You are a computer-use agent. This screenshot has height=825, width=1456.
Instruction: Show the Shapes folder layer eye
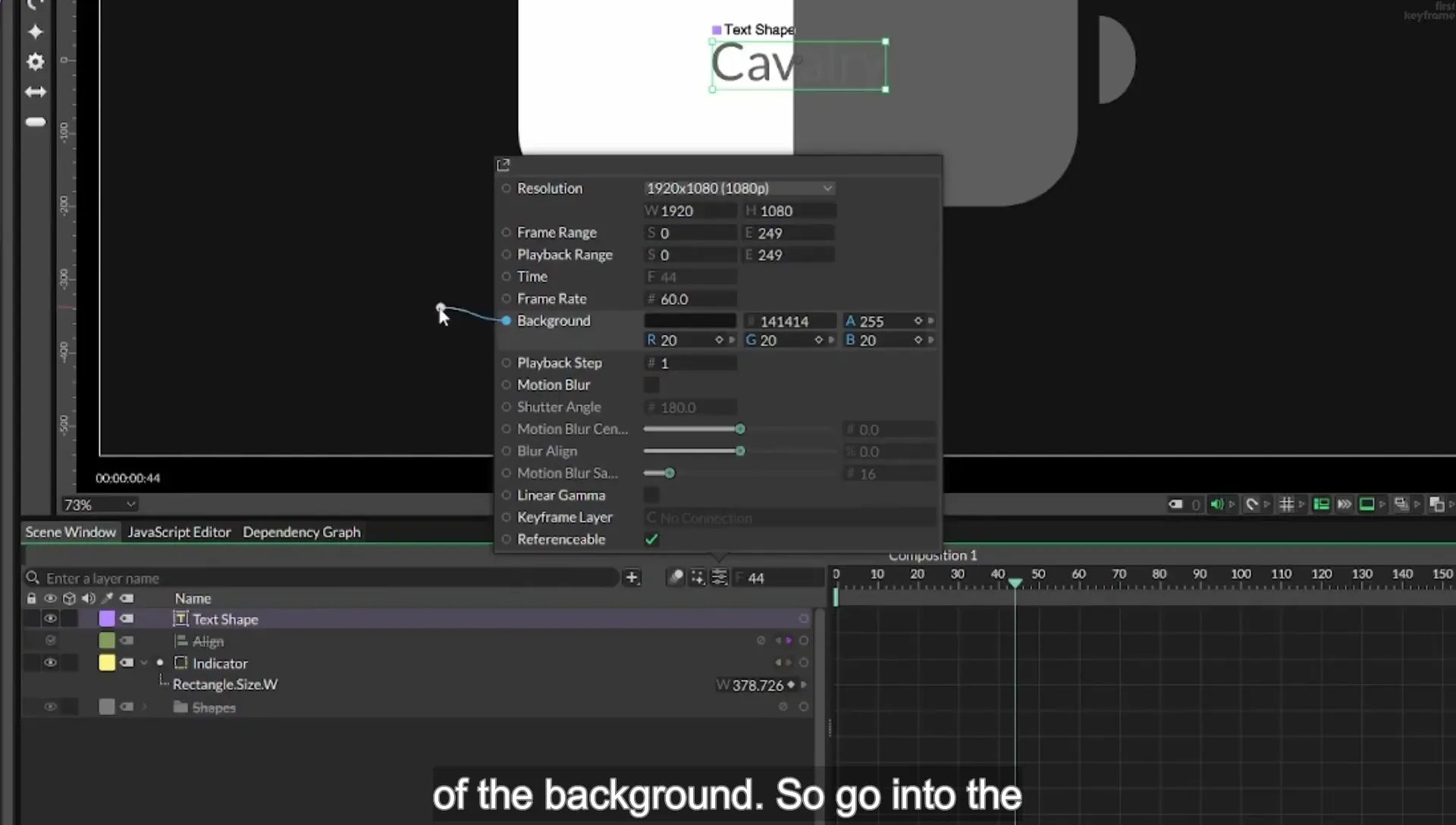[50, 707]
